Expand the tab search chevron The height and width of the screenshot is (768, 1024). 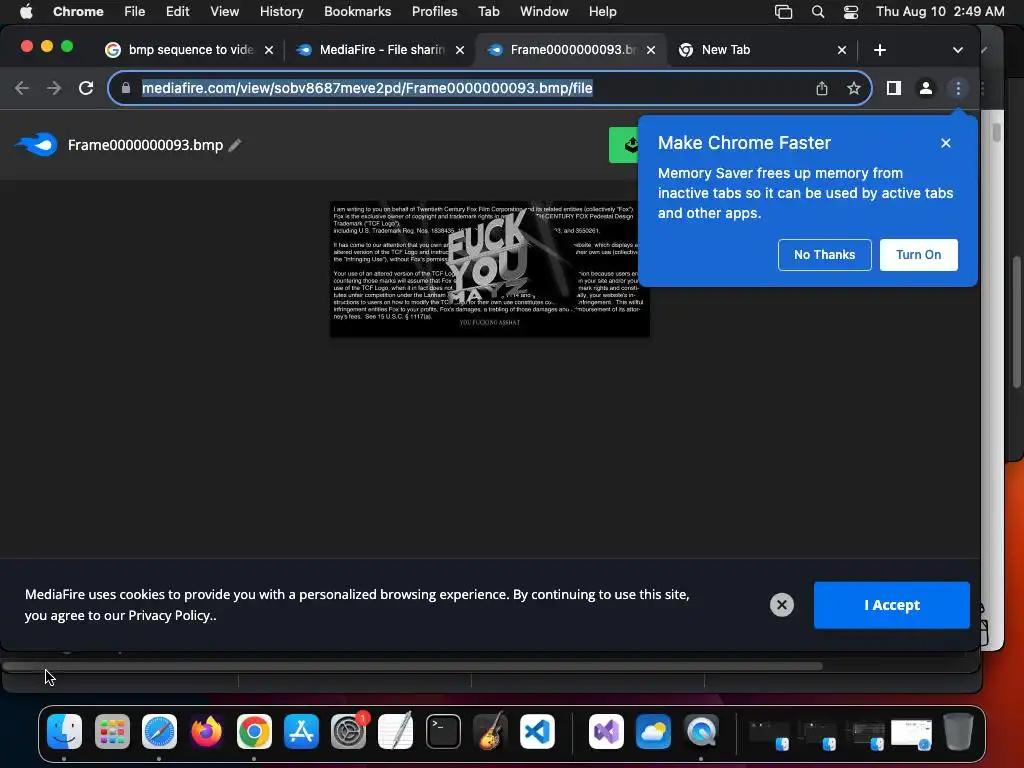[957, 50]
